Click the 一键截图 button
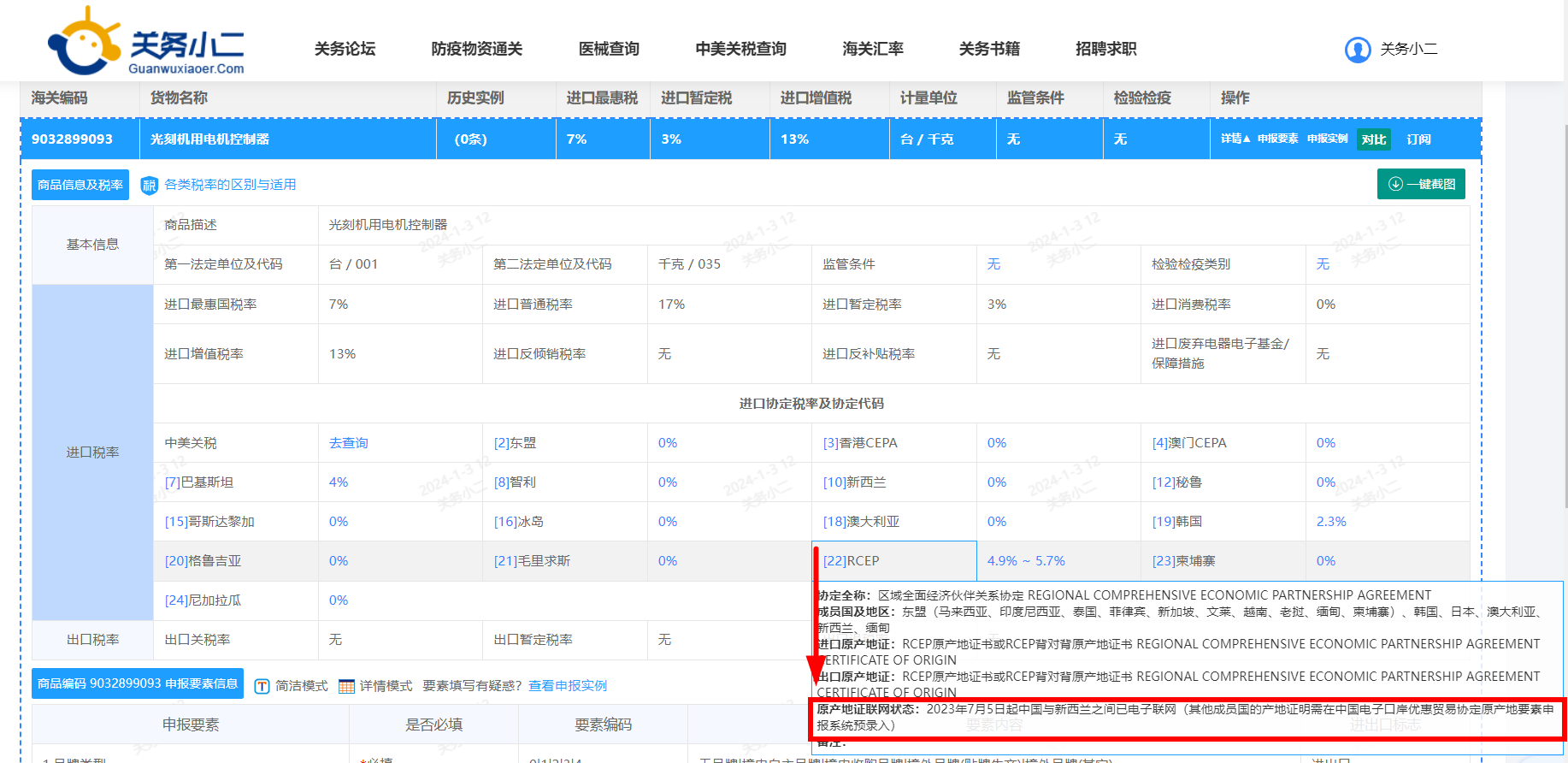This screenshot has width=1568, height=763. (1421, 184)
